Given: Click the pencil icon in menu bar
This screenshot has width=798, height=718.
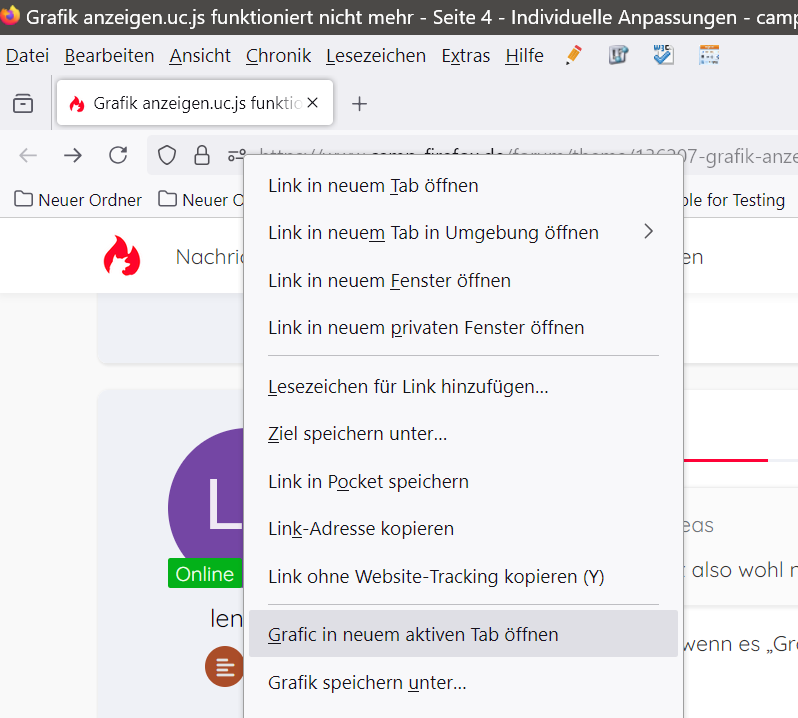Looking at the screenshot, I should [x=574, y=55].
